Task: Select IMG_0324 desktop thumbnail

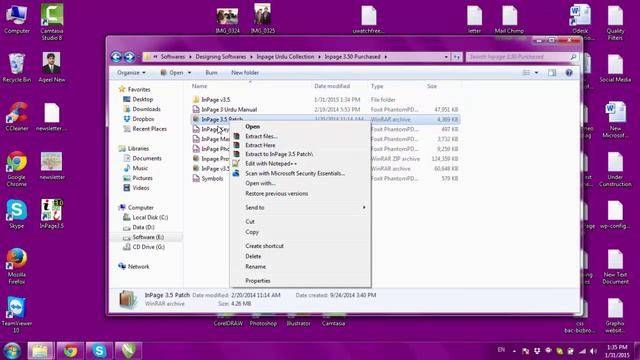Action: coord(227,20)
